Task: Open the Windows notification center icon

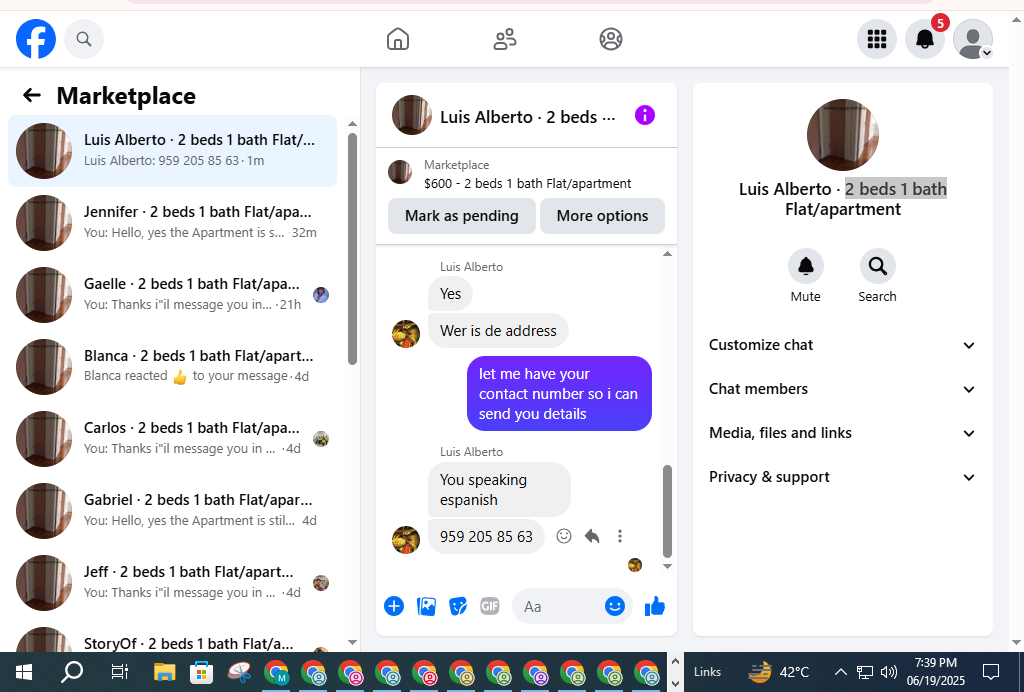Action: click(991, 672)
